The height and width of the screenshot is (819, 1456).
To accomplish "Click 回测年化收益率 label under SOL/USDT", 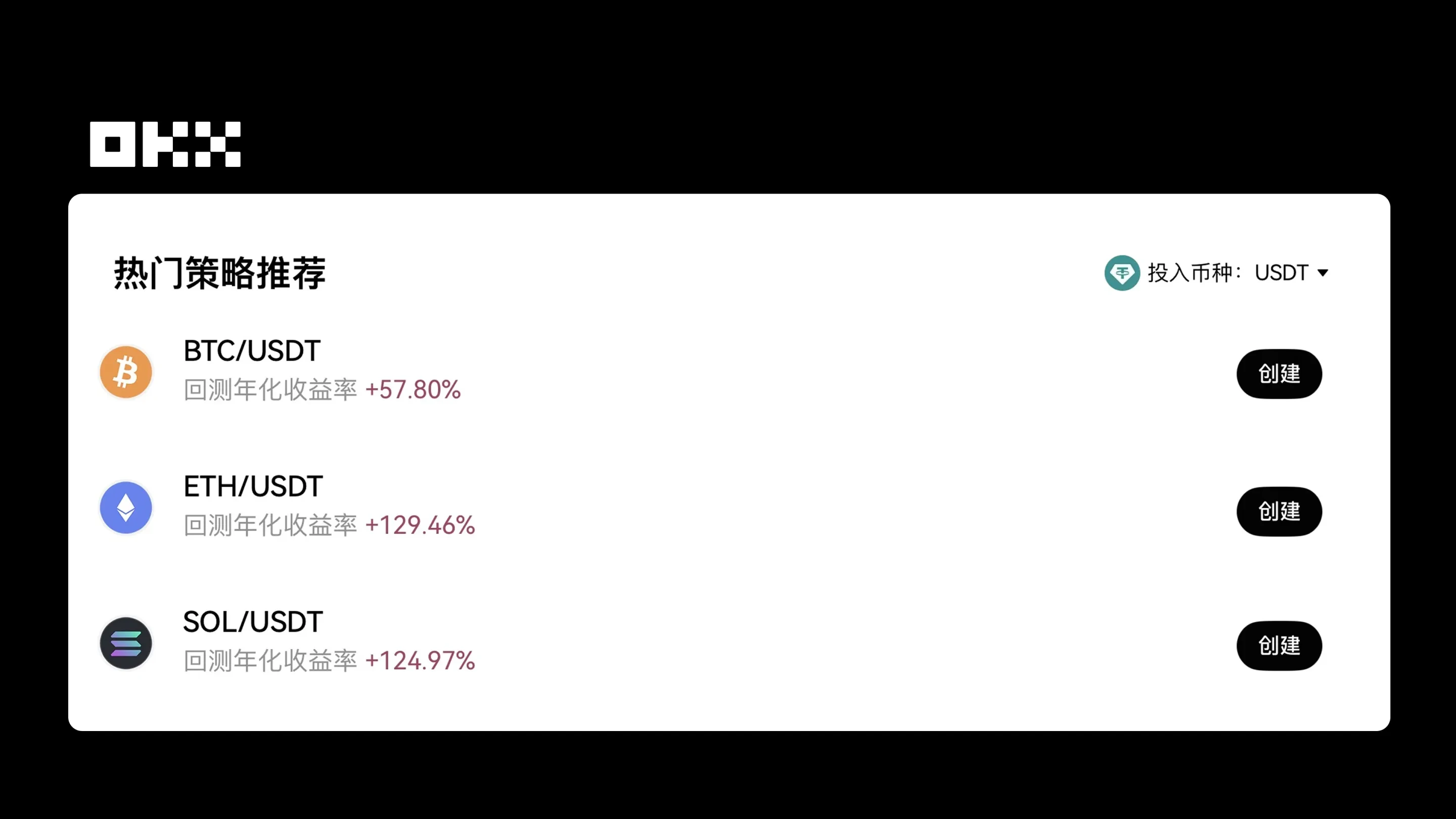I will 270,661.
